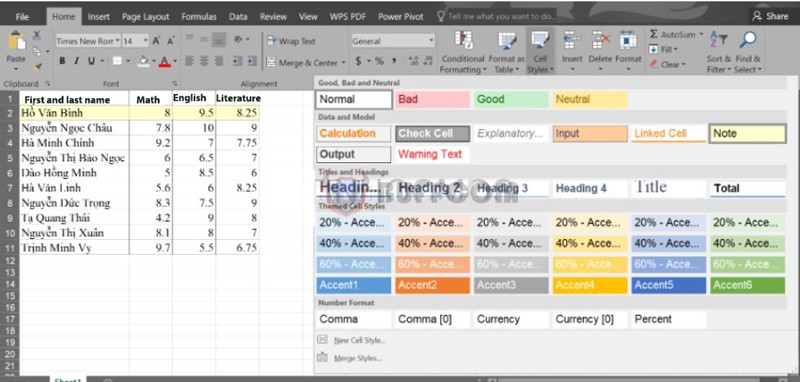The image size is (800, 382).
Task: Click the Sort & Filter icon
Action: 718,40
